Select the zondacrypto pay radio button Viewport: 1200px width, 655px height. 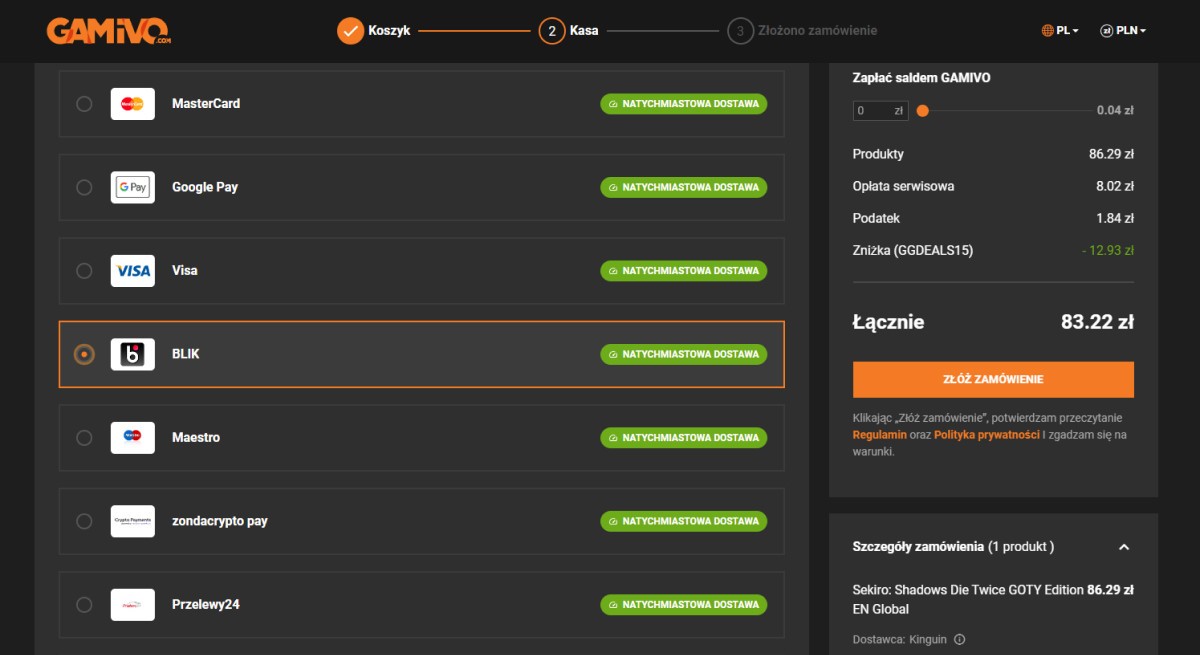(84, 521)
